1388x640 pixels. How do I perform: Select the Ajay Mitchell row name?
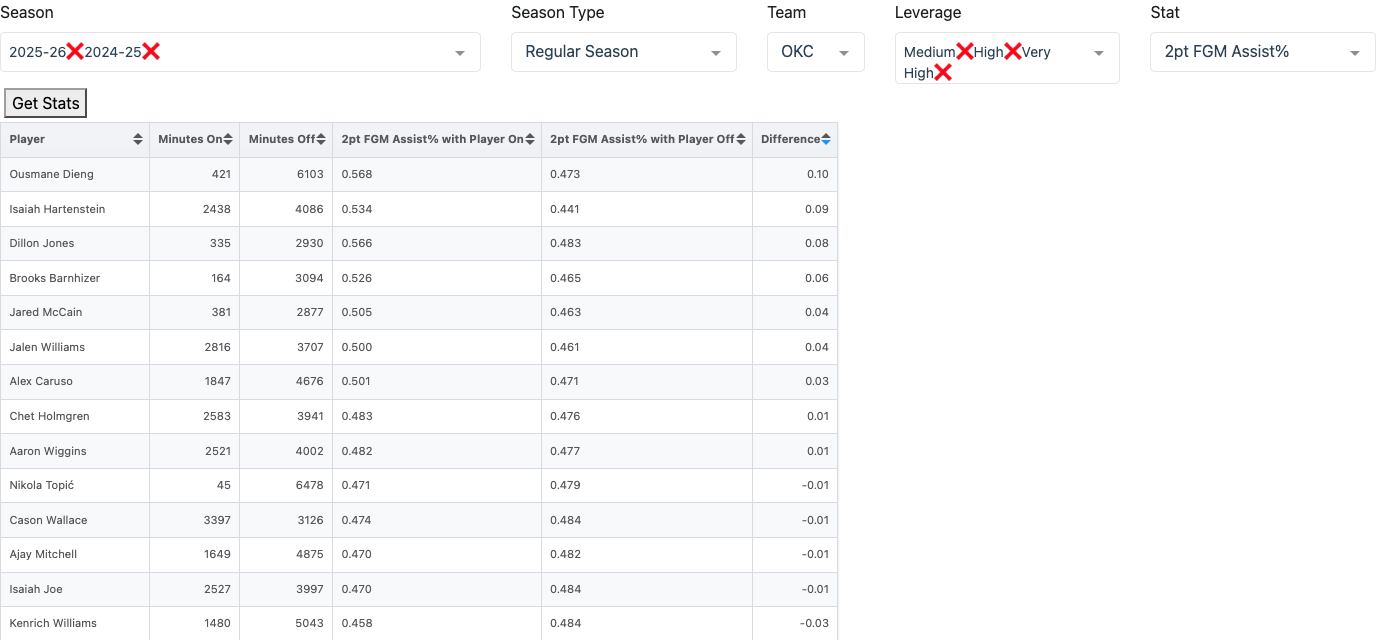click(43, 554)
